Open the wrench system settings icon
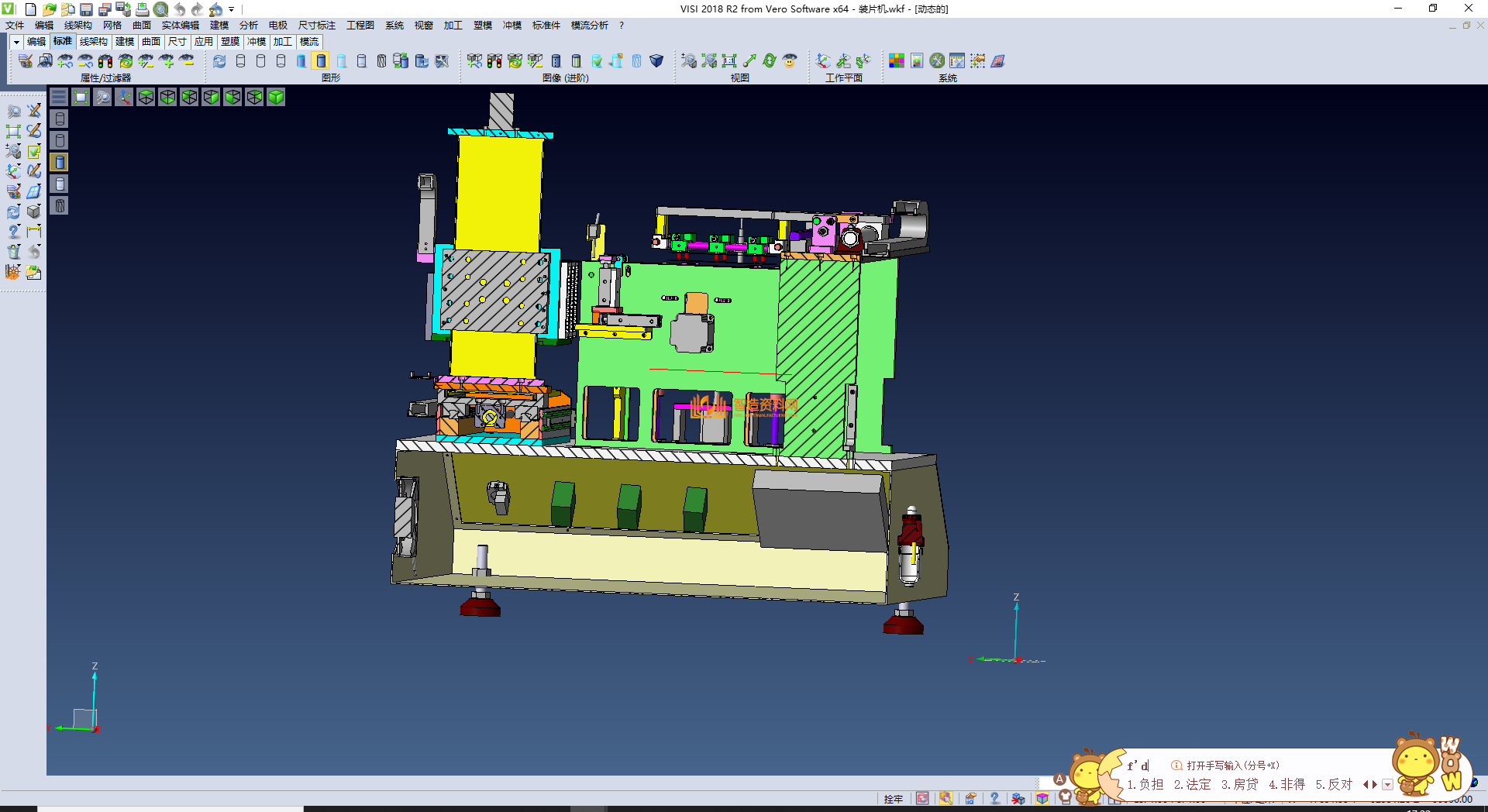Screen dimensions: 1488x812 (937, 60)
